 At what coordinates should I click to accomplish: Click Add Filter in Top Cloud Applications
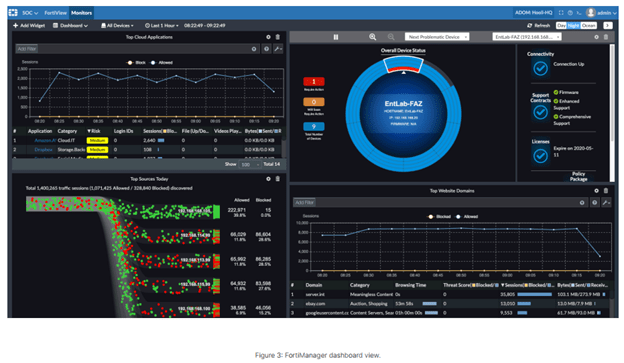click(27, 49)
